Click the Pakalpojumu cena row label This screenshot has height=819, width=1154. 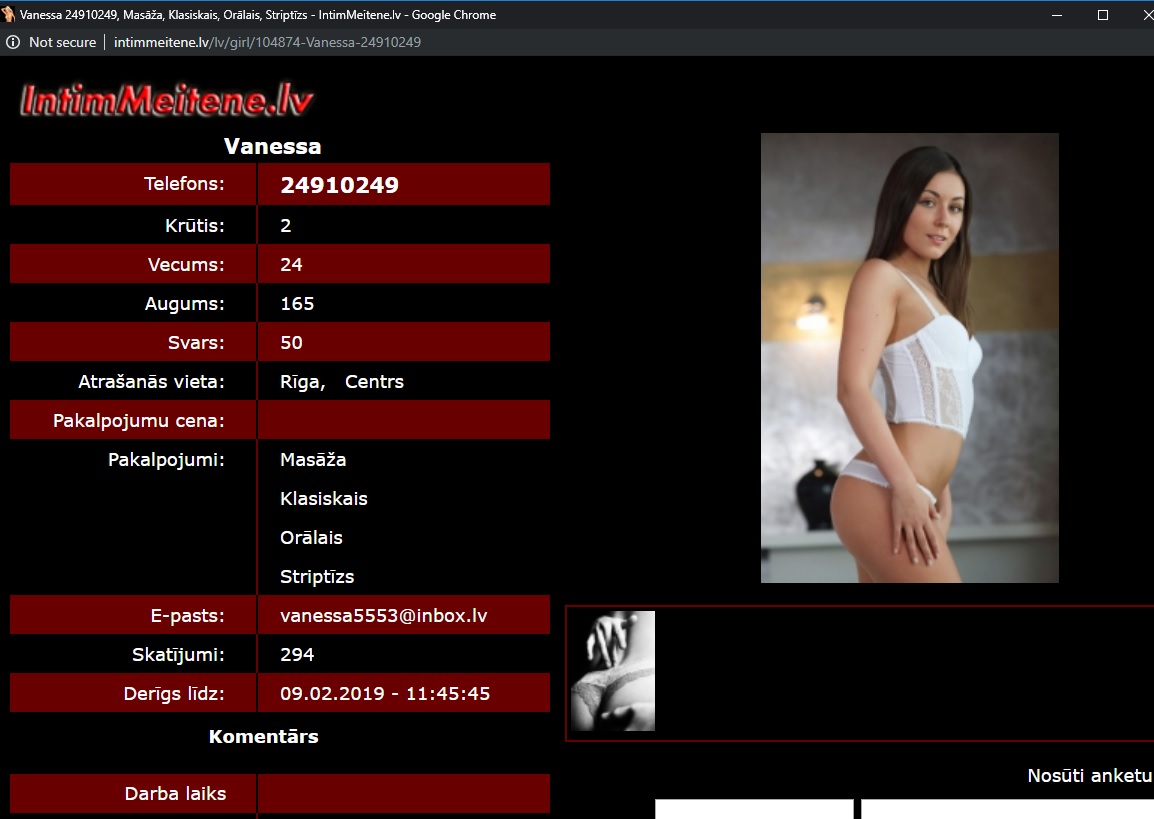139,421
